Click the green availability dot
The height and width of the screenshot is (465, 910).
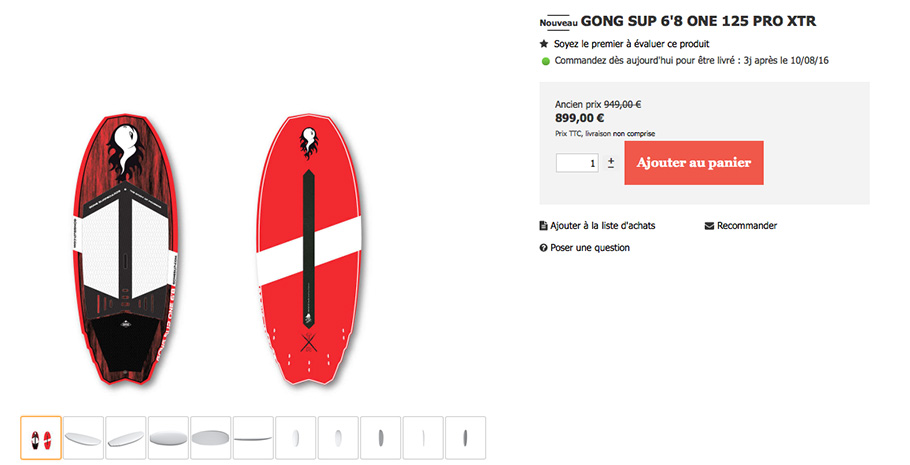(545, 61)
